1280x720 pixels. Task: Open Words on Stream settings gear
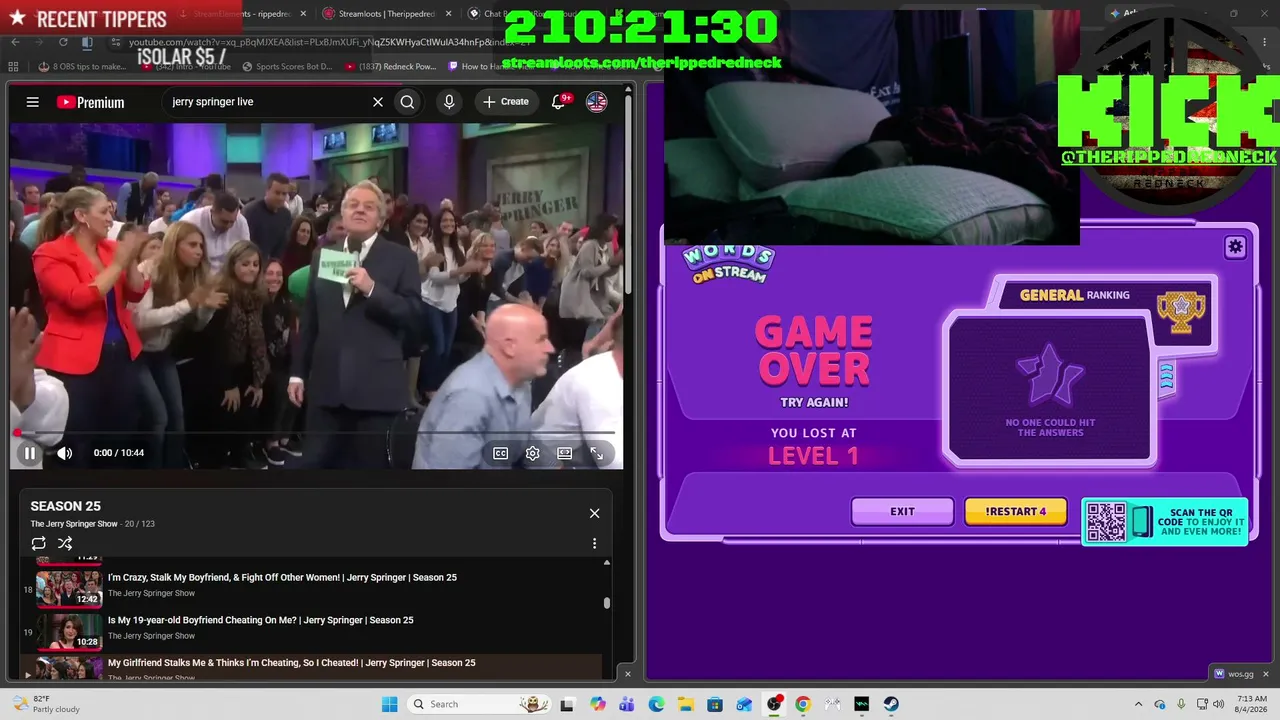tap(1236, 247)
